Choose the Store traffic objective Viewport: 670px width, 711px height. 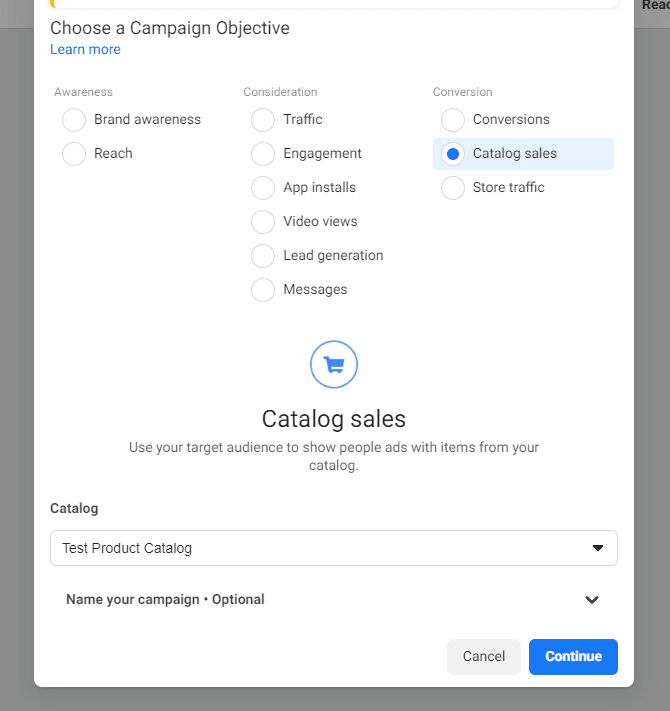pyautogui.click(x=453, y=188)
